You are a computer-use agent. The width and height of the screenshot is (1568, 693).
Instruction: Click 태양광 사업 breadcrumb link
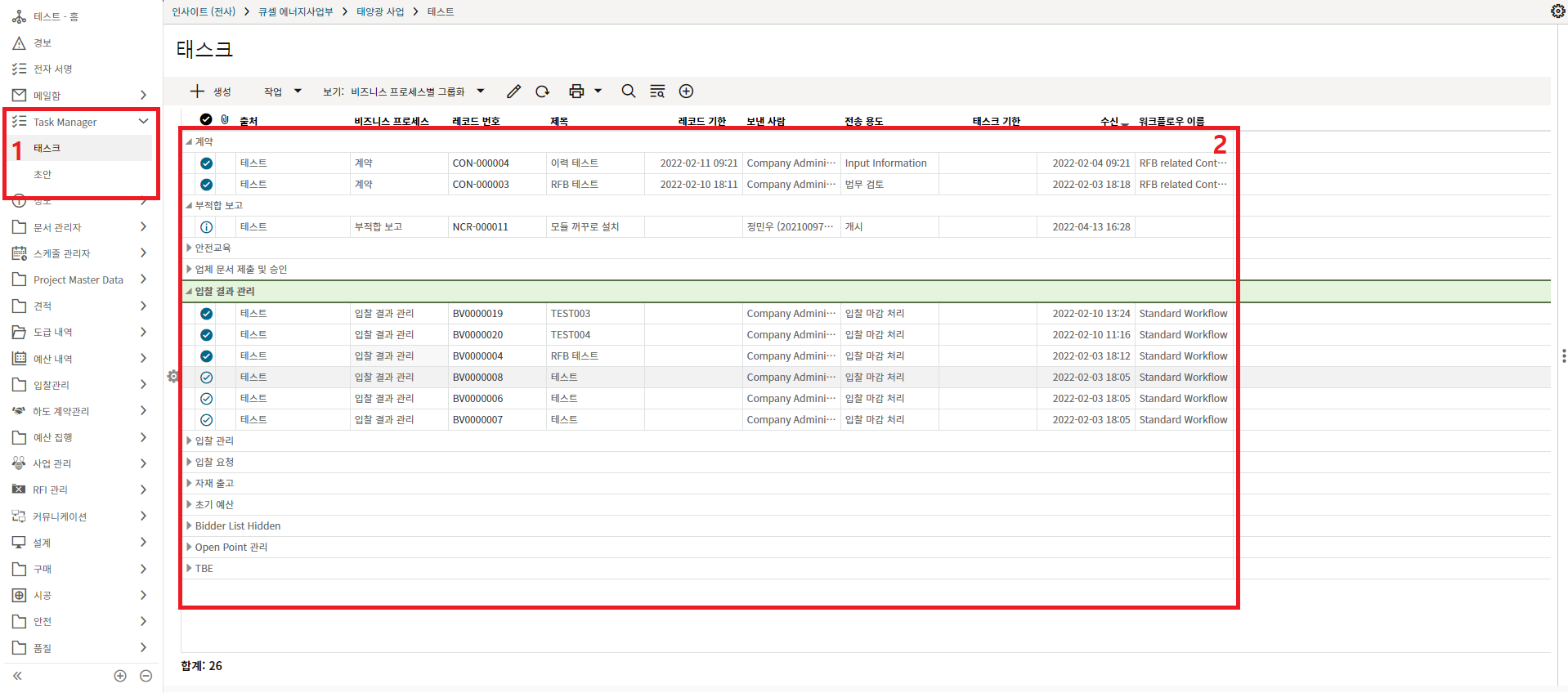coord(380,11)
